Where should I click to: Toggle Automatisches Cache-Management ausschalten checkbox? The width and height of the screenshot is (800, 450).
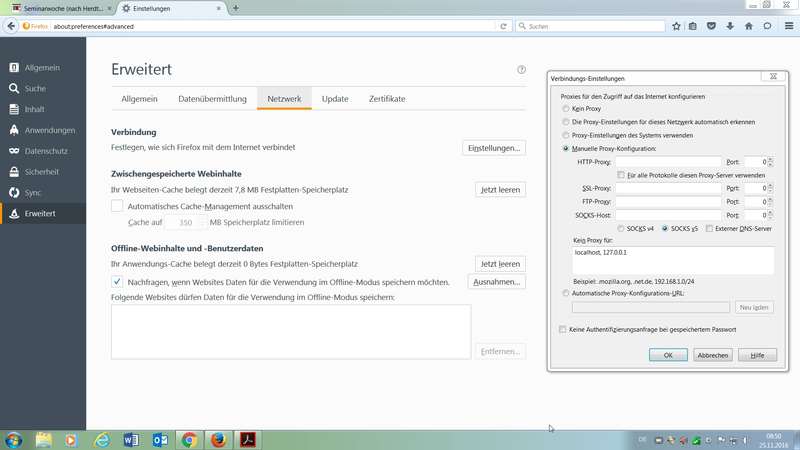click(x=117, y=206)
